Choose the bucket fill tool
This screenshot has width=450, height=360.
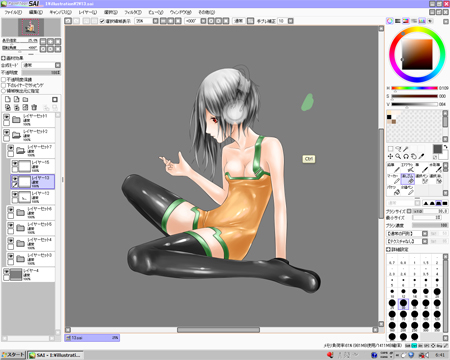pos(393,190)
